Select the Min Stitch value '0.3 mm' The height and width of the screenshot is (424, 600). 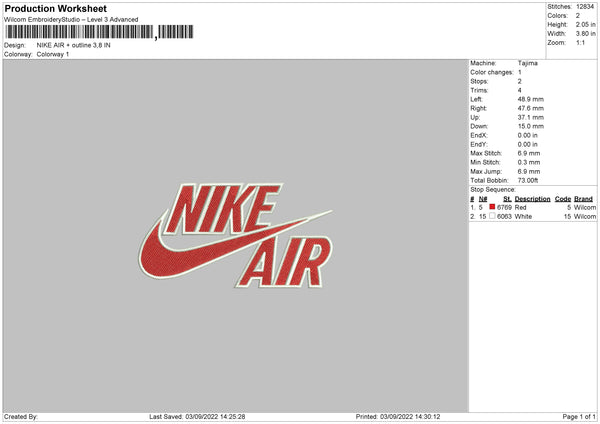529,162
